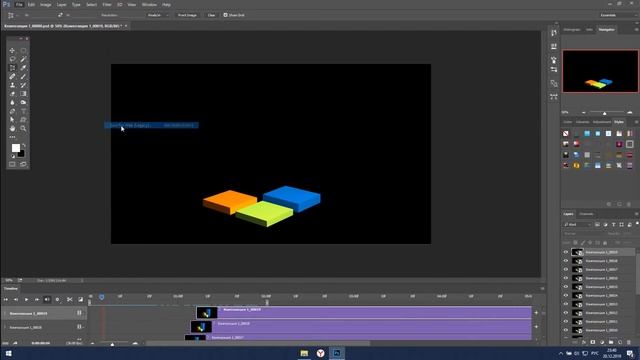Select the History Brush tool
Image resolution: width=640 pixels, height=360 pixels.
pyautogui.click(x=23, y=85)
